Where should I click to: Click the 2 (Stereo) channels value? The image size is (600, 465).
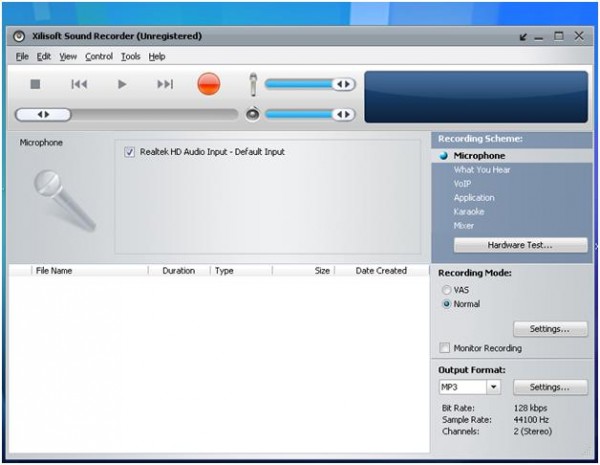[x=533, y=431]
